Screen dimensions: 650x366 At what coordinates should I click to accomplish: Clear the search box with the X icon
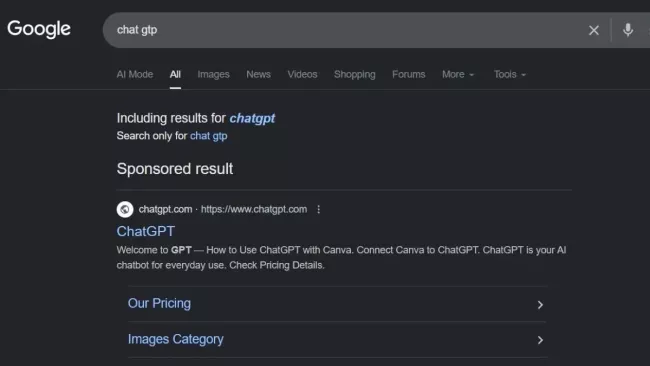point(594,30)
